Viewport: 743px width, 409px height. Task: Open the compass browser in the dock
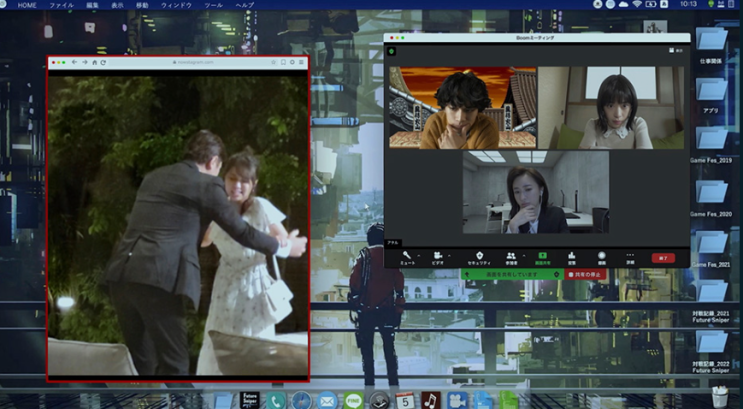click(x=301, y=401)
